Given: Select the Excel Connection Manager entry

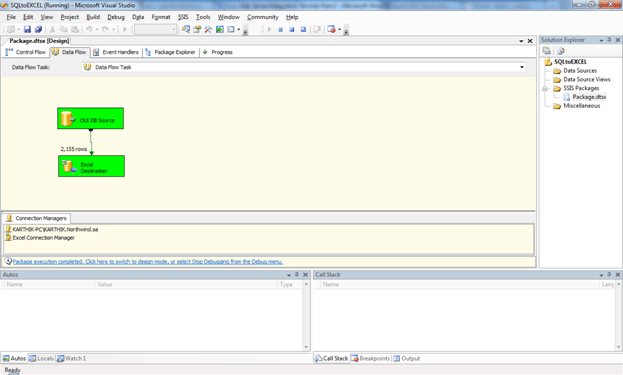Looking at the screenshot, I should [x=43, y=238].
